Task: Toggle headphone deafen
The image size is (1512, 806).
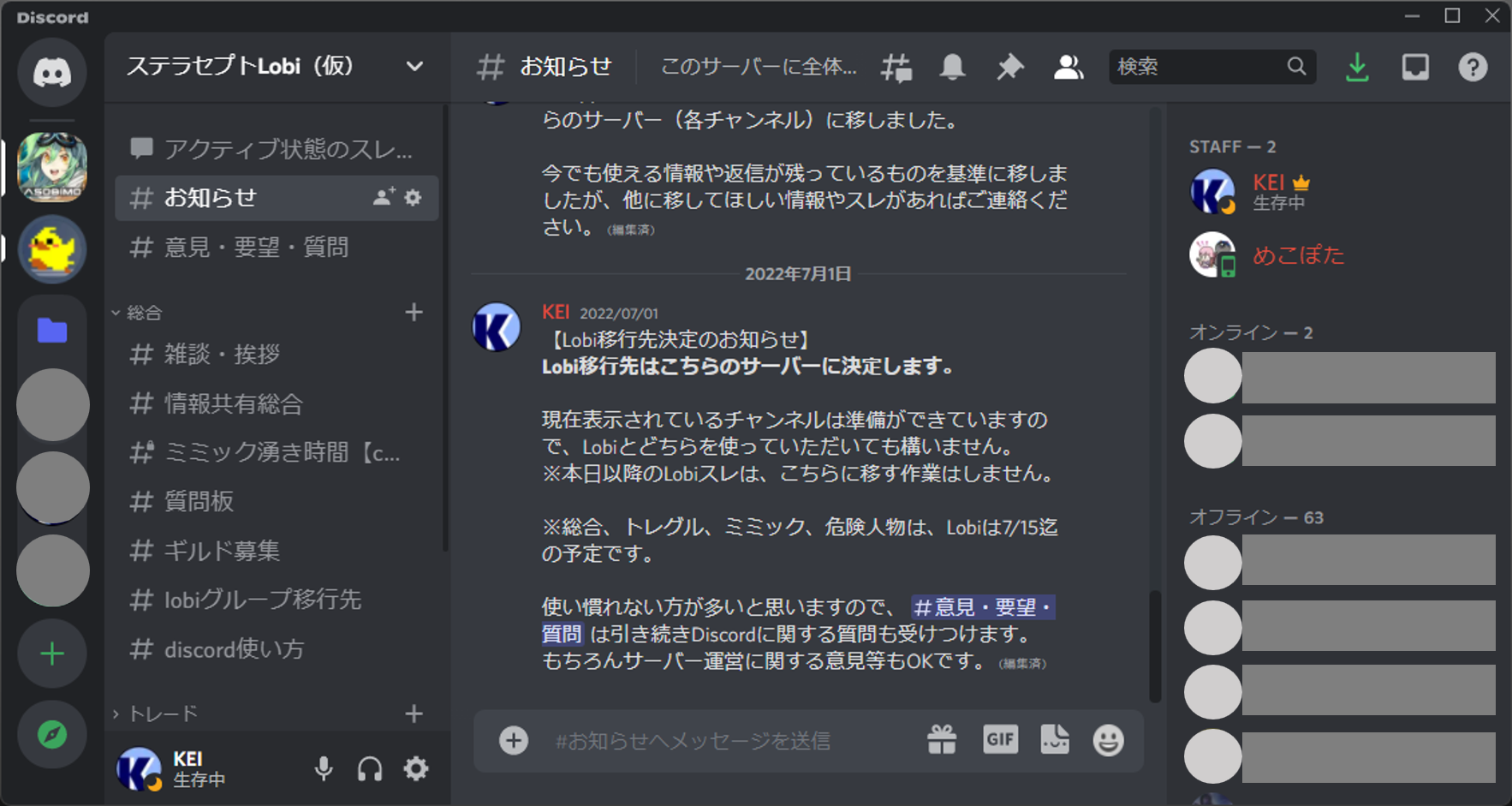Action: [370, 768]
